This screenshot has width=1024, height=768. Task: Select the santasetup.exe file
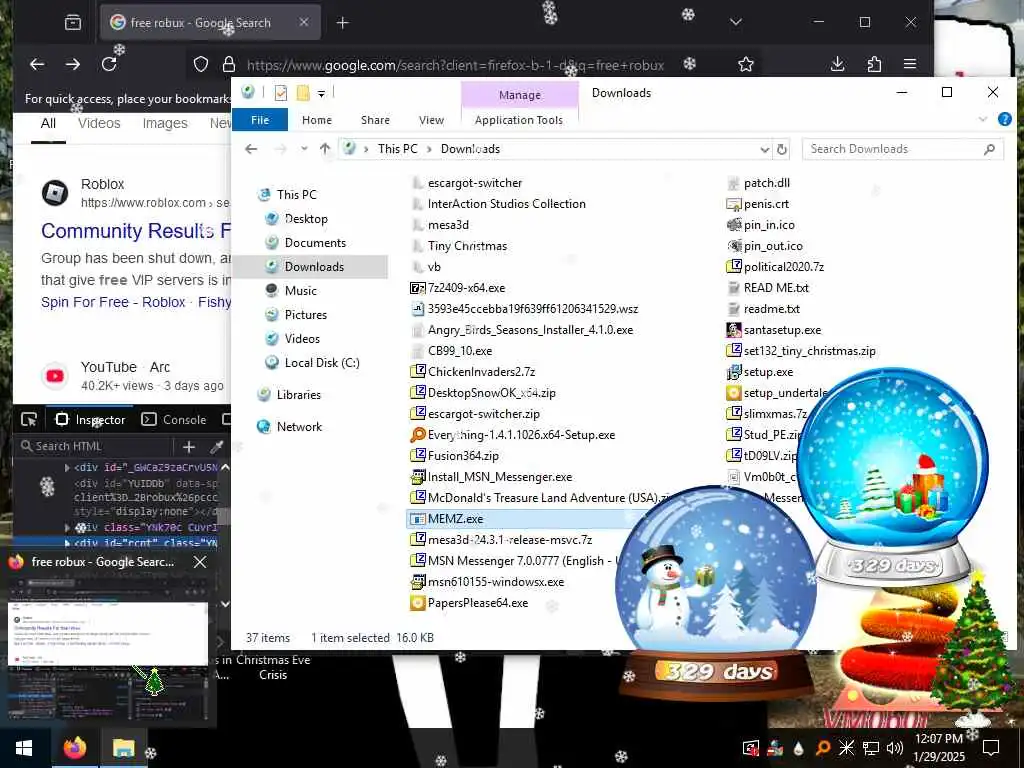click(782, 330)
